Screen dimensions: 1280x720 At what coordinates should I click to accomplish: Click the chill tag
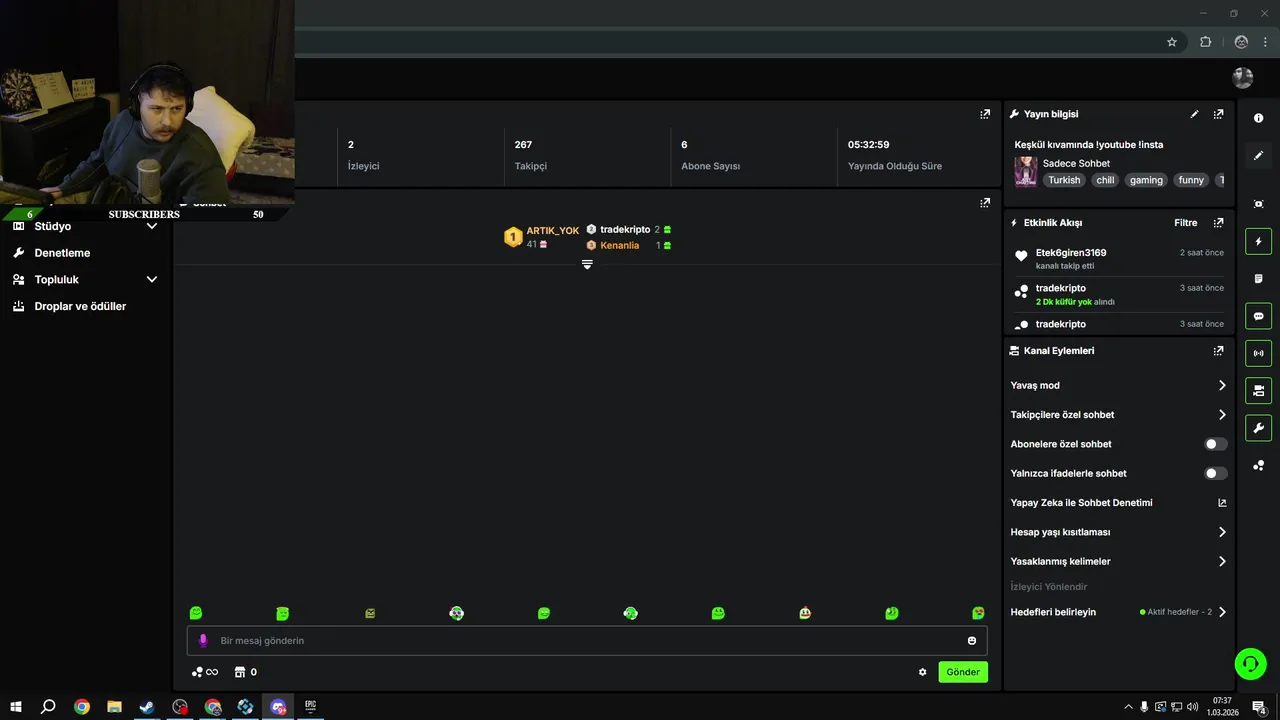pyautogui.click(x=1105, y=180)
